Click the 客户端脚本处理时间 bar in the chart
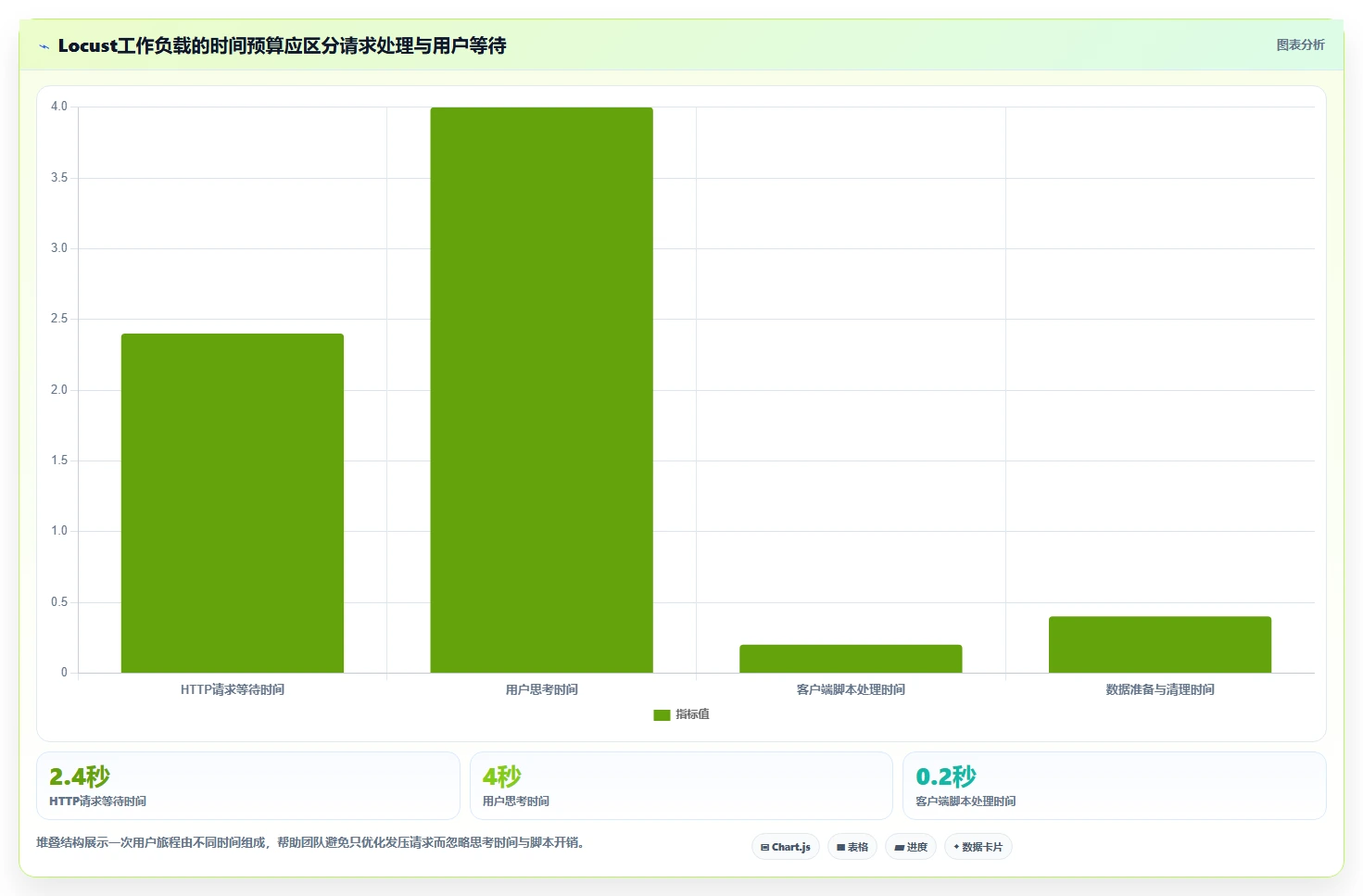 tap(851, 659)
